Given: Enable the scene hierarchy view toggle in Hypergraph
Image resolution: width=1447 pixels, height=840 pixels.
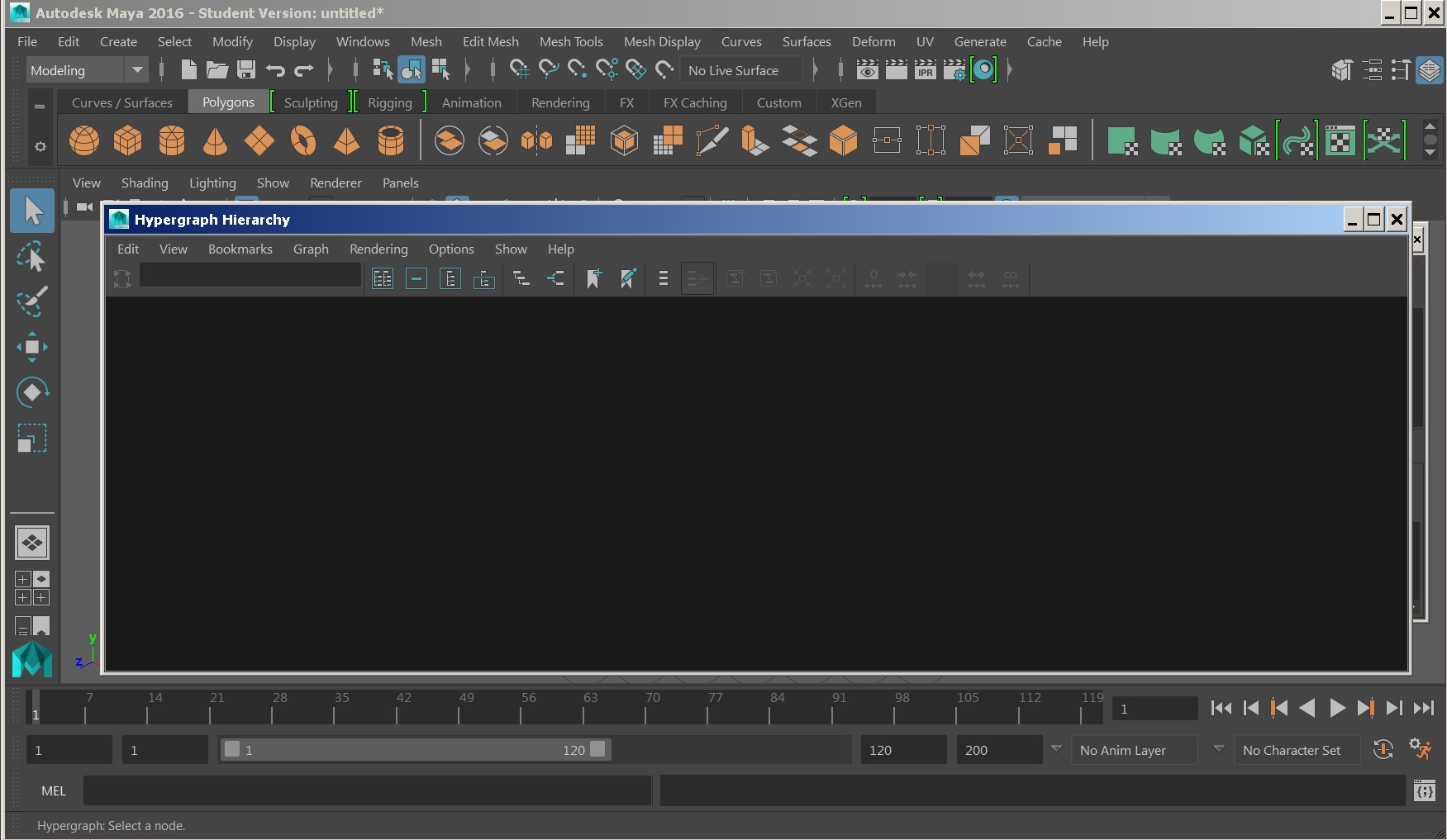Looking at the screenshot, I should 383,278.
